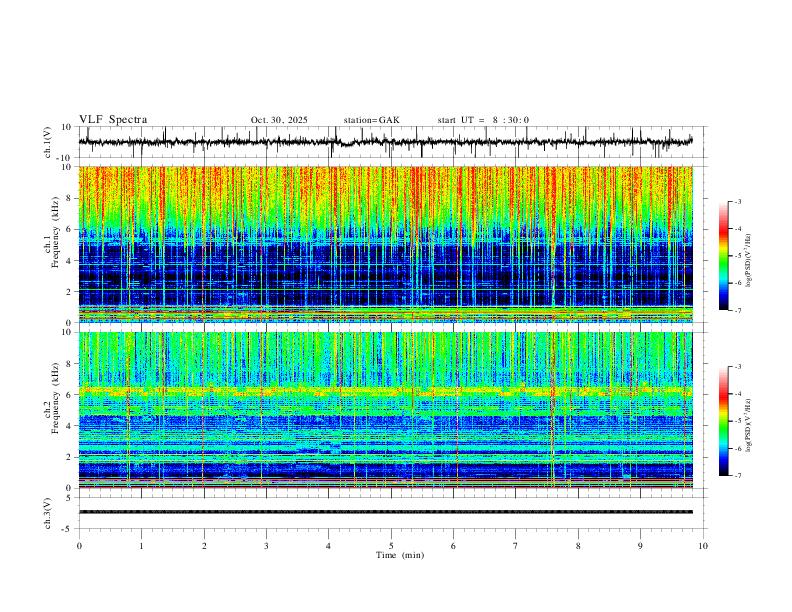Click the ch.2 spectrogram panel
This screenshot has width=792, height=612.
[x=385, y=410]
